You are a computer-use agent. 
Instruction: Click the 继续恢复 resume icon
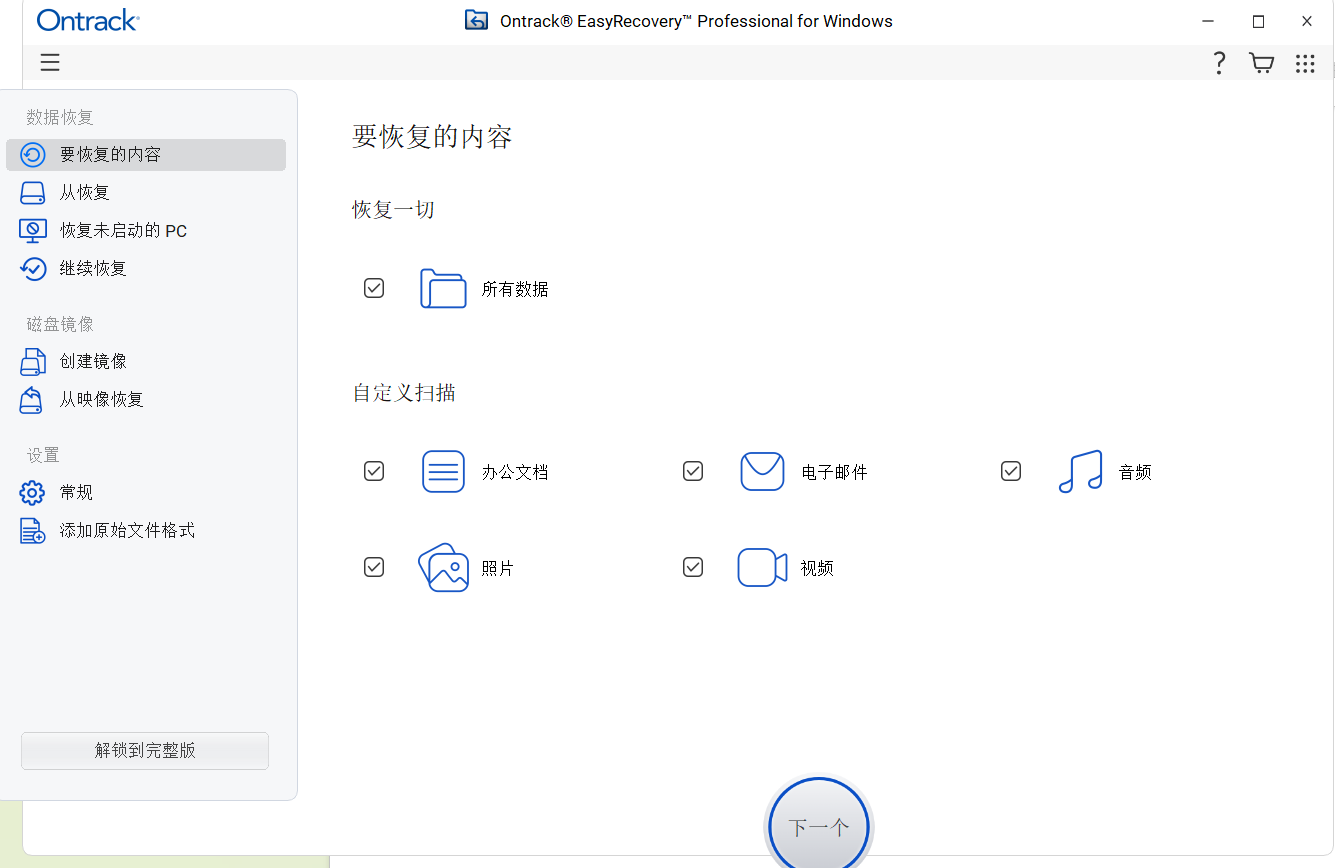pos(33,269)
